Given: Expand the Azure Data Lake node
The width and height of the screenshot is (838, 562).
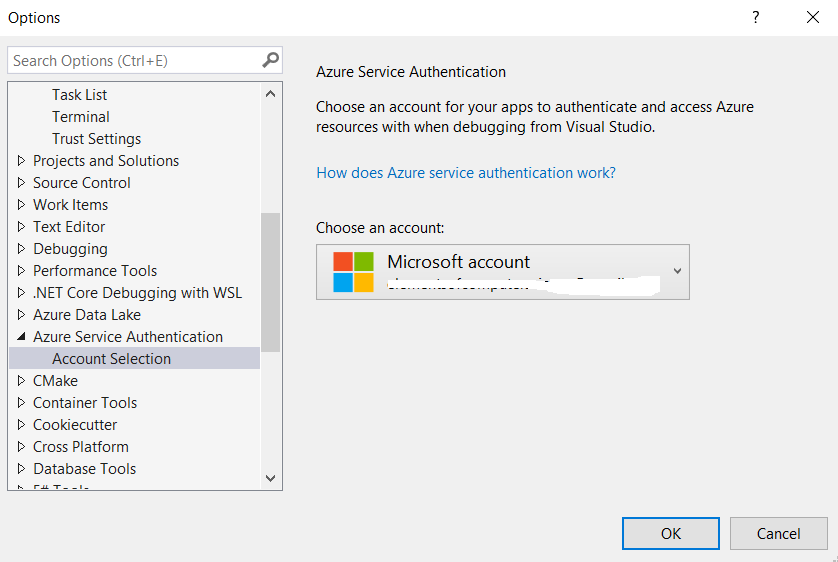Looking at the screenshot, I should point(21,314).
